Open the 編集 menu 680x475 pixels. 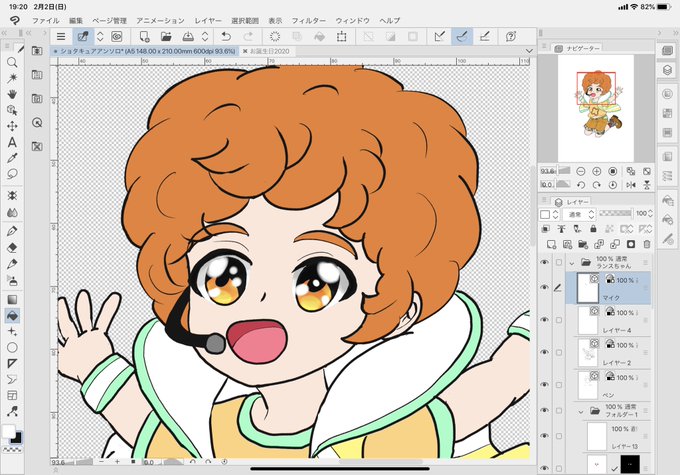(x=76, y=20)
